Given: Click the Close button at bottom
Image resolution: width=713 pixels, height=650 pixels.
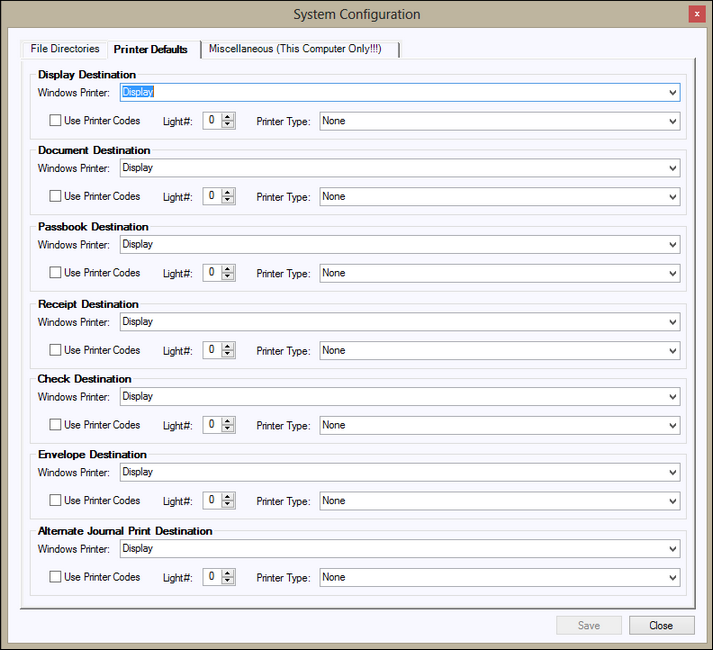Looking at the screenshot, I should point(661,625).
